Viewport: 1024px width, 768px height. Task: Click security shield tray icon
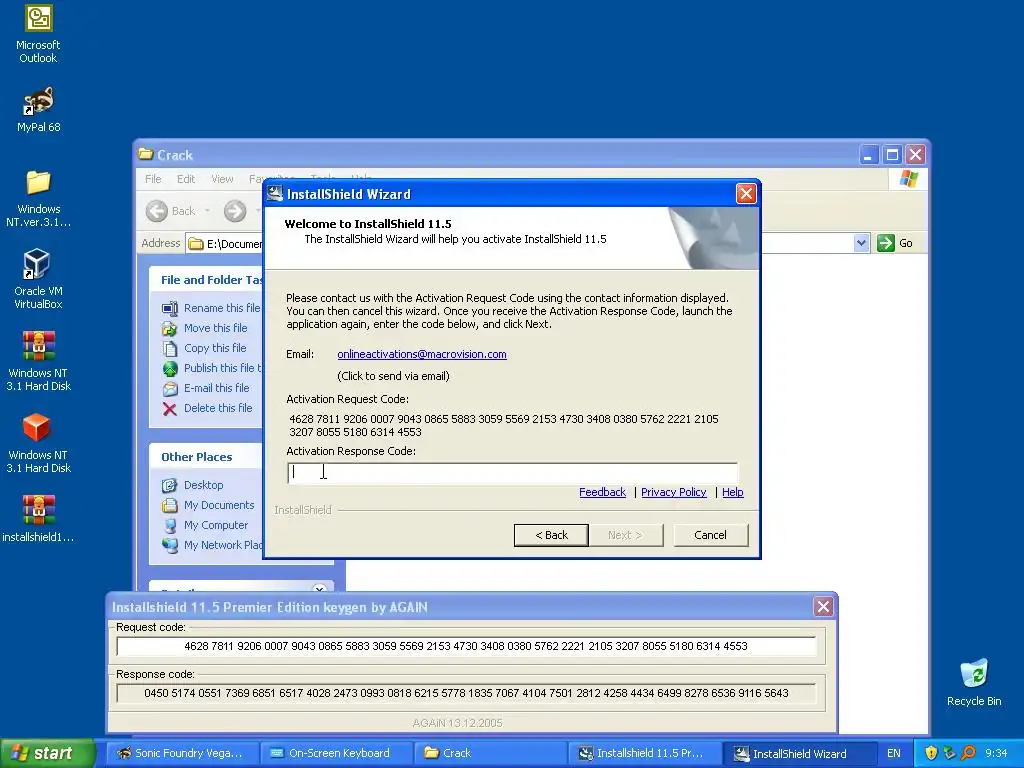pyautogui.click(x=931, y=753)
